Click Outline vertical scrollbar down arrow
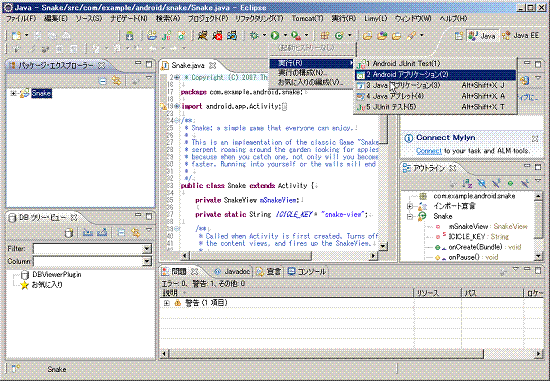The width and height of the screenshot is (550, 381). click(538, 257)
